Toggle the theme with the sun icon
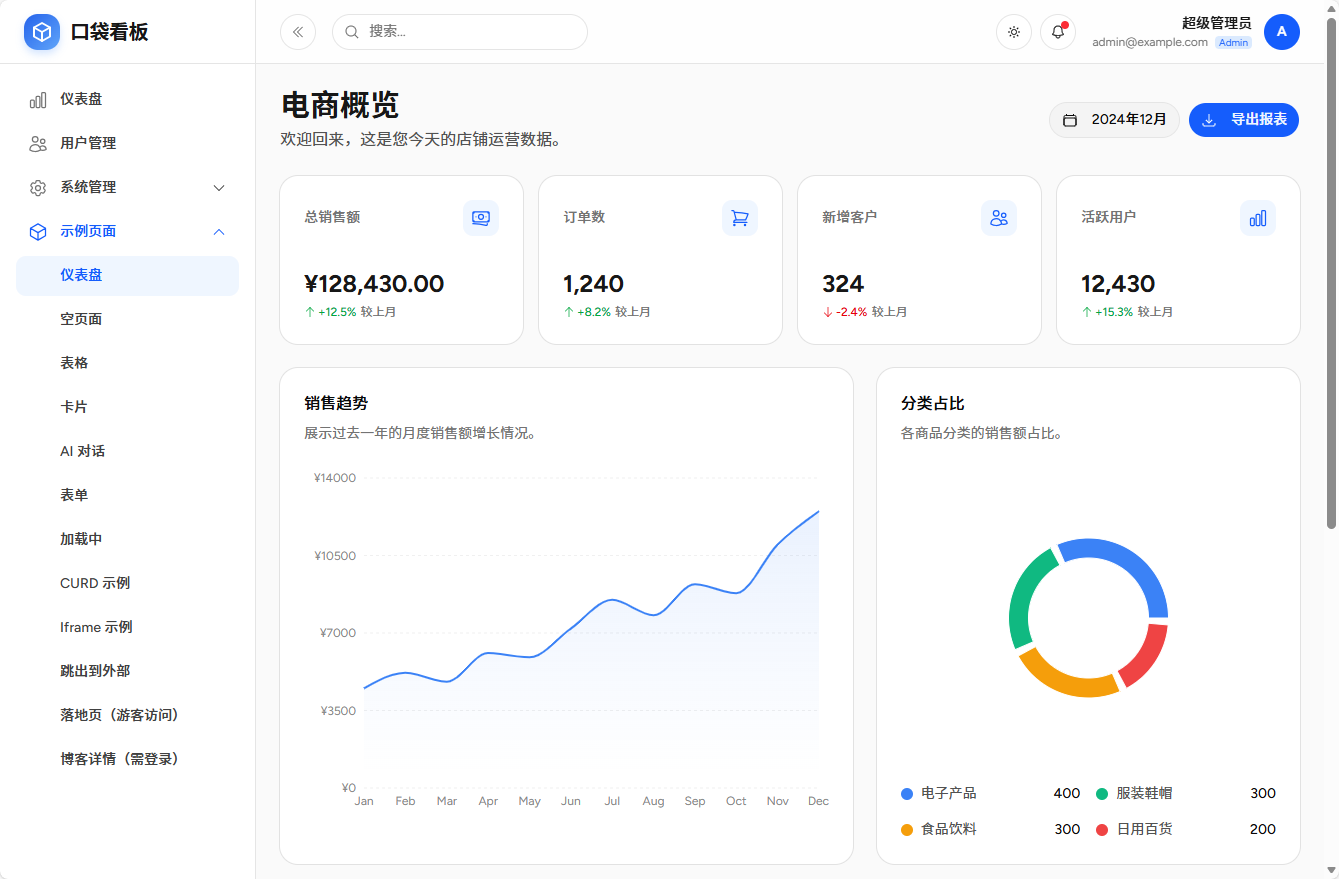 [x=1013, y=31]
